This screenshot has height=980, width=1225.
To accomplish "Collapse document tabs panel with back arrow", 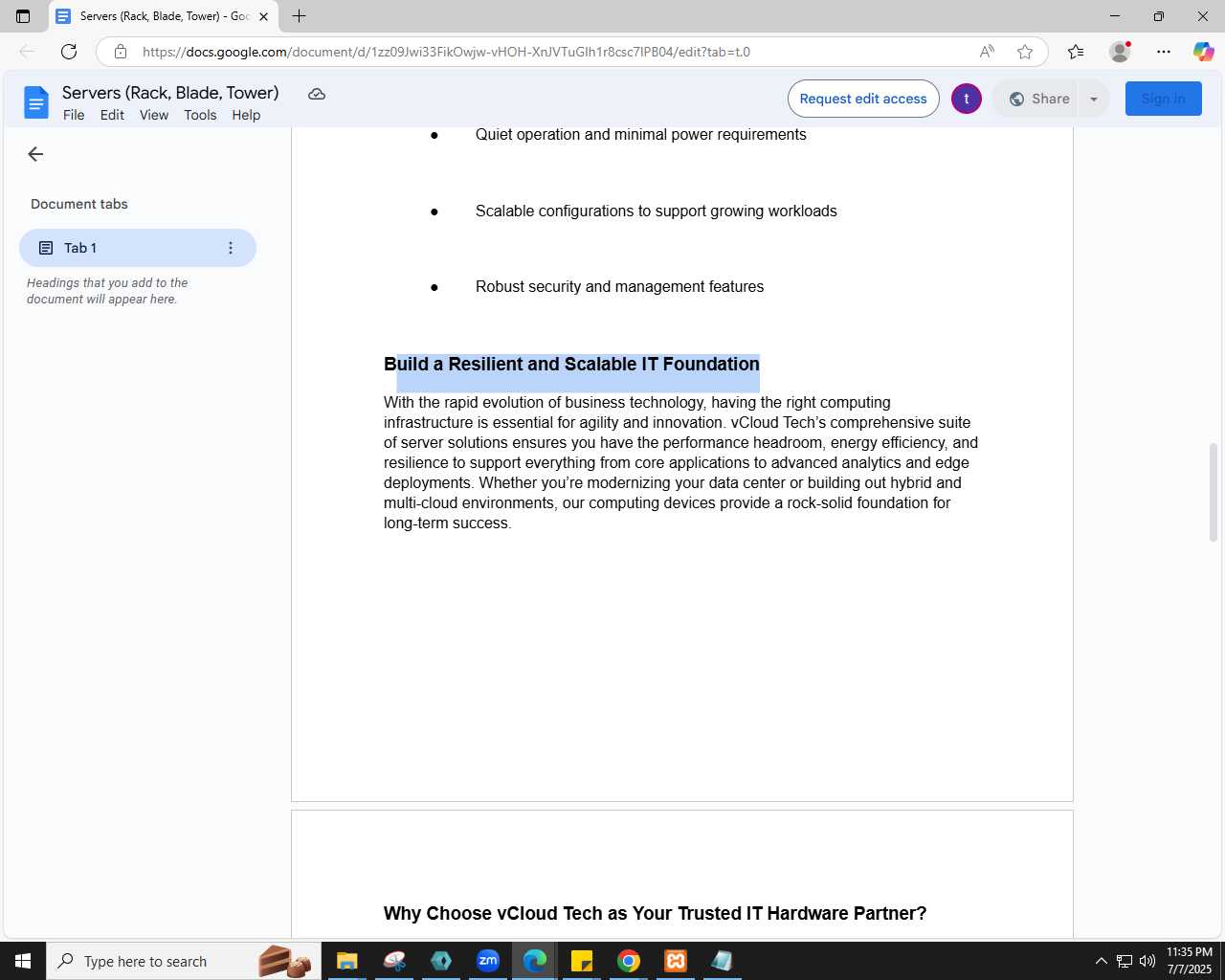I will click(35, 154).
